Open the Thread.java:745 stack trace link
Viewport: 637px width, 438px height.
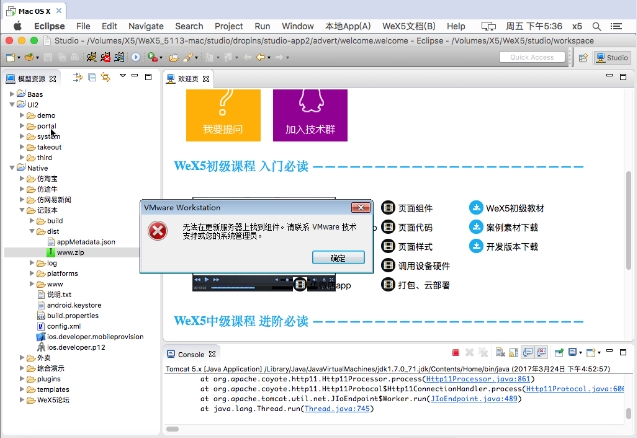coord(337,408)
